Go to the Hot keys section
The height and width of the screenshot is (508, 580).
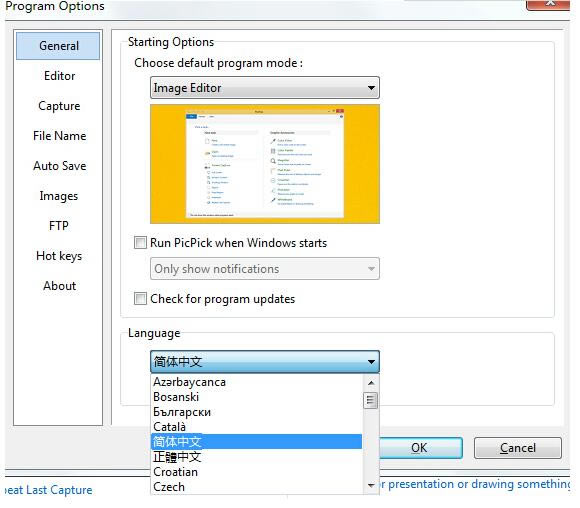point(59,256)
